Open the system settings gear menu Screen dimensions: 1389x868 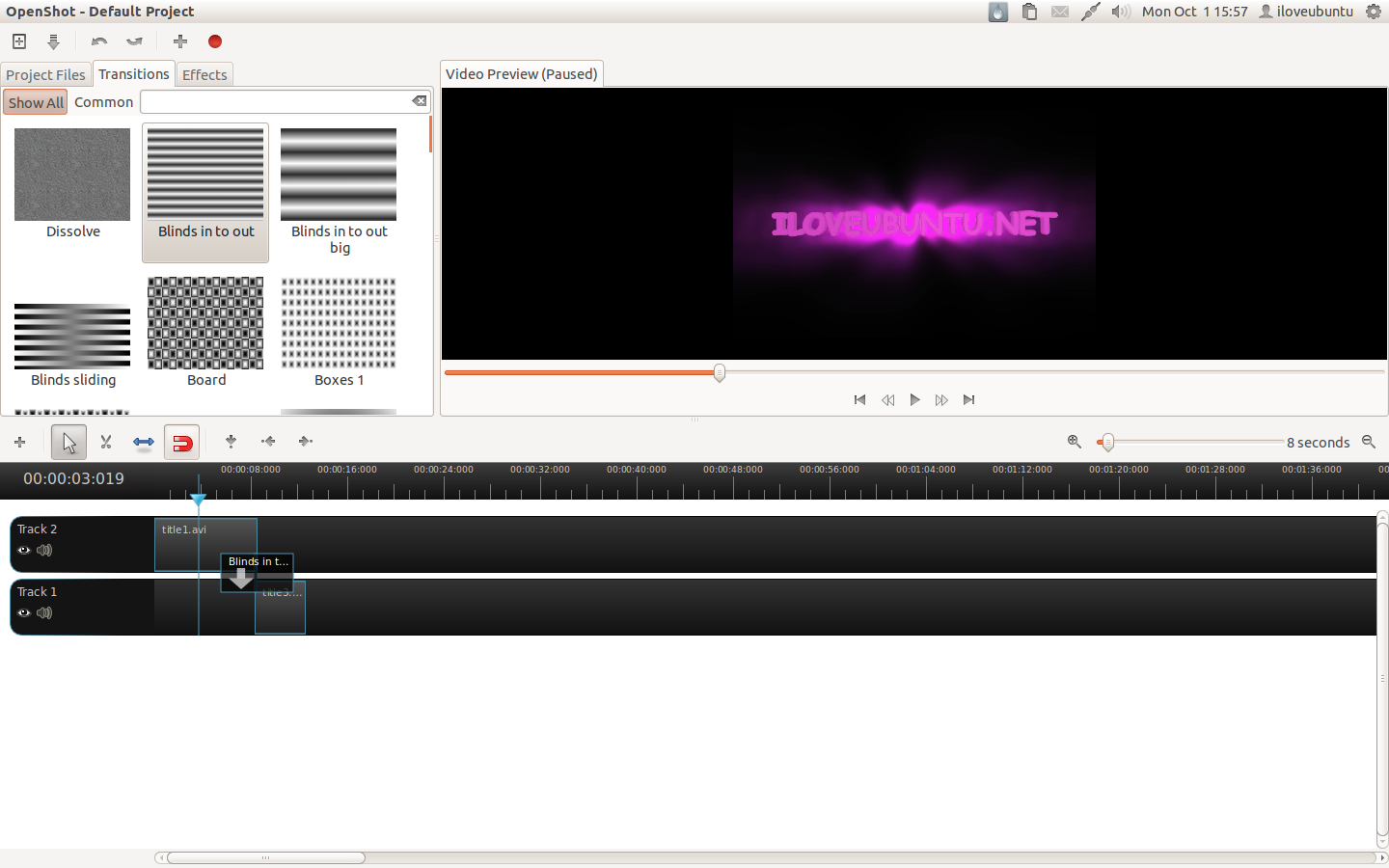tap(1374, 12)
